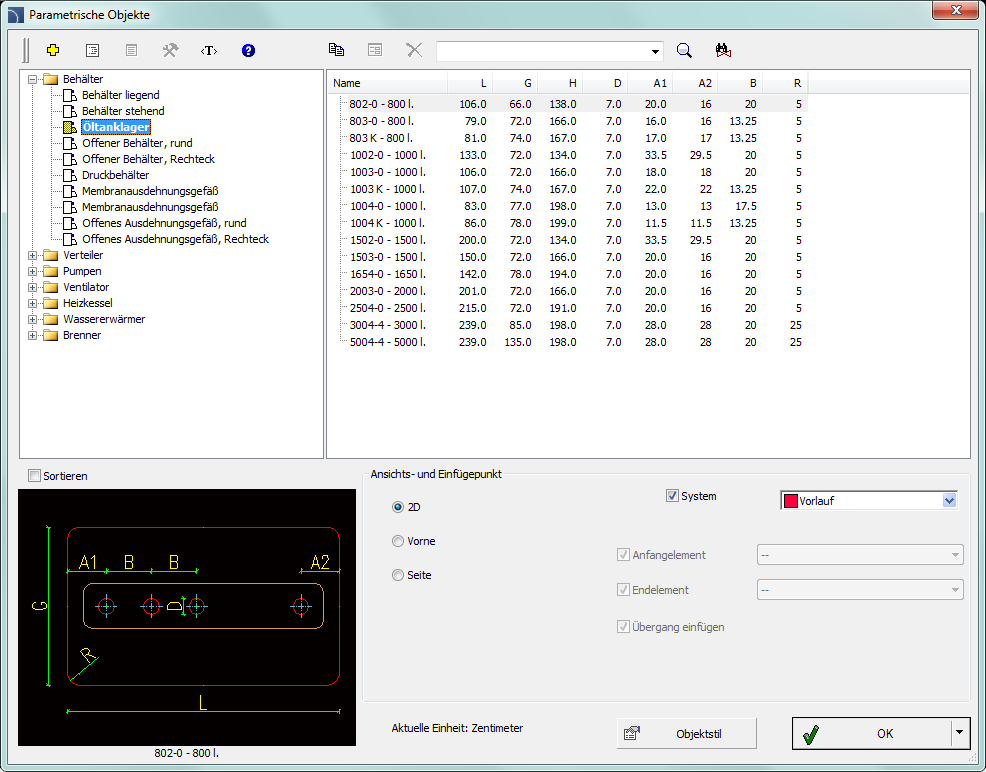
Task: Click the yellow plus add icon
Action: (54, 50)
